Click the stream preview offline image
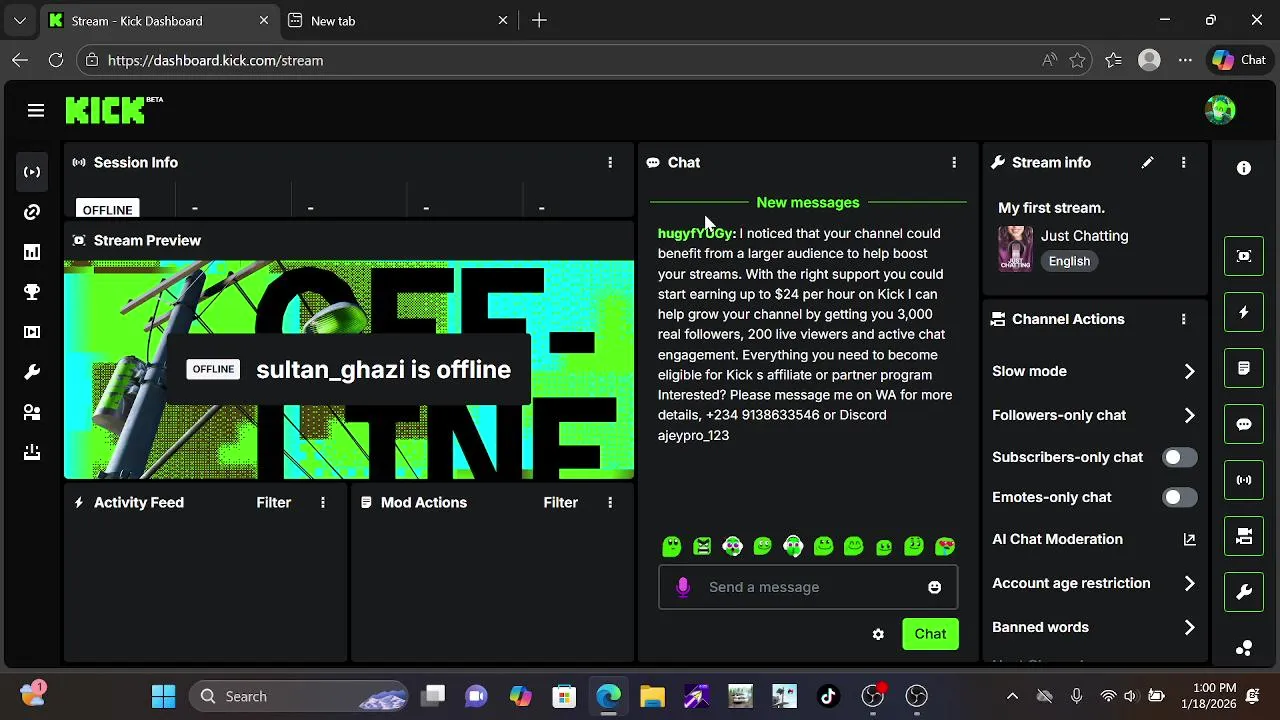This screenshot has width=1280, height=720. [x=349, y=370]
